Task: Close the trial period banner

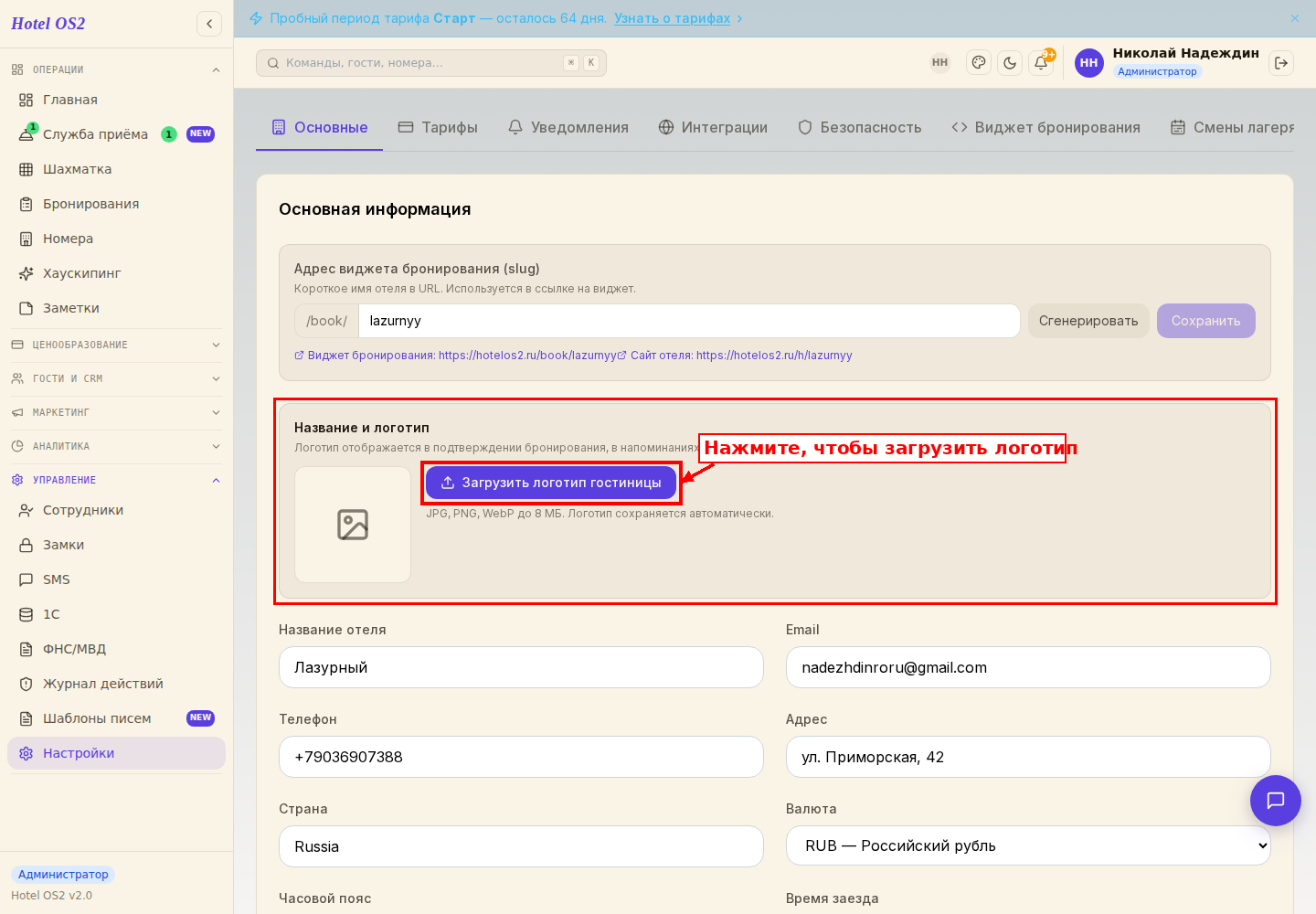Action: click(1295, 18)
